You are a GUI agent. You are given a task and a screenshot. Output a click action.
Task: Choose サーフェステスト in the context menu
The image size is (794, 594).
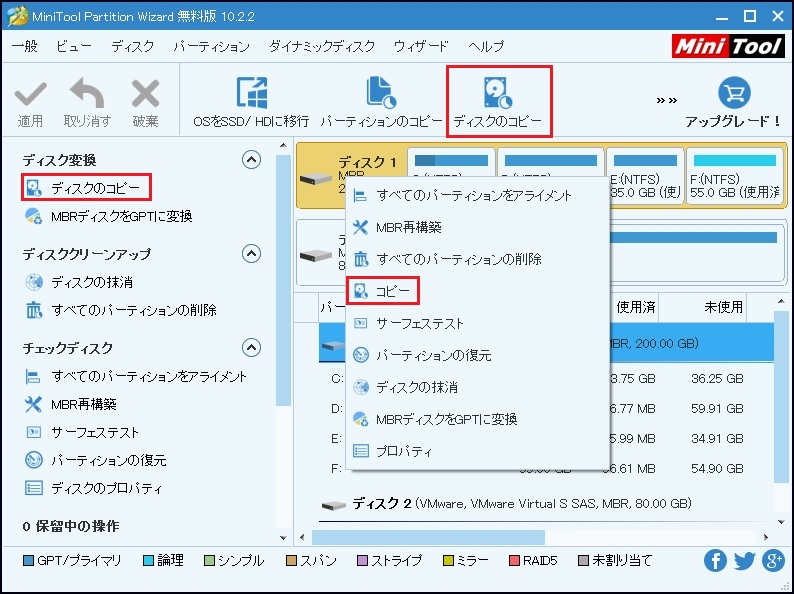coord(478,323)
